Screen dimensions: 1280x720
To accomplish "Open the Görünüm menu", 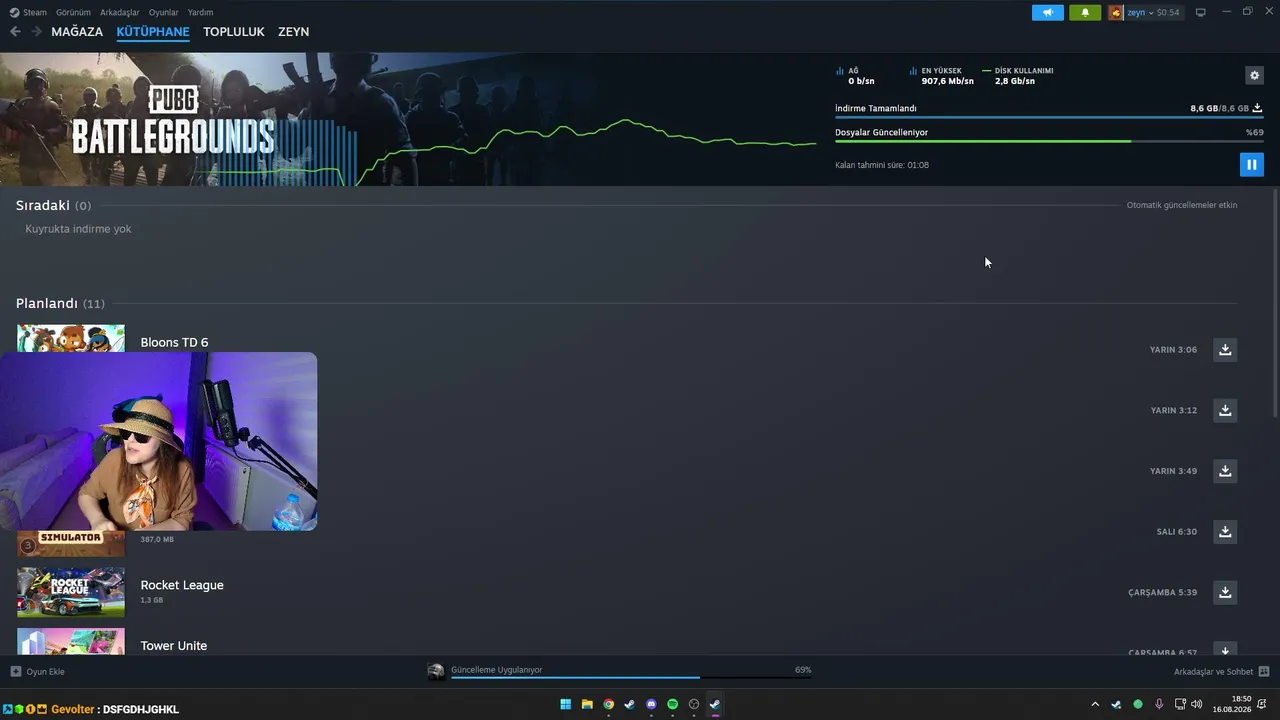I will coord(73,13).
